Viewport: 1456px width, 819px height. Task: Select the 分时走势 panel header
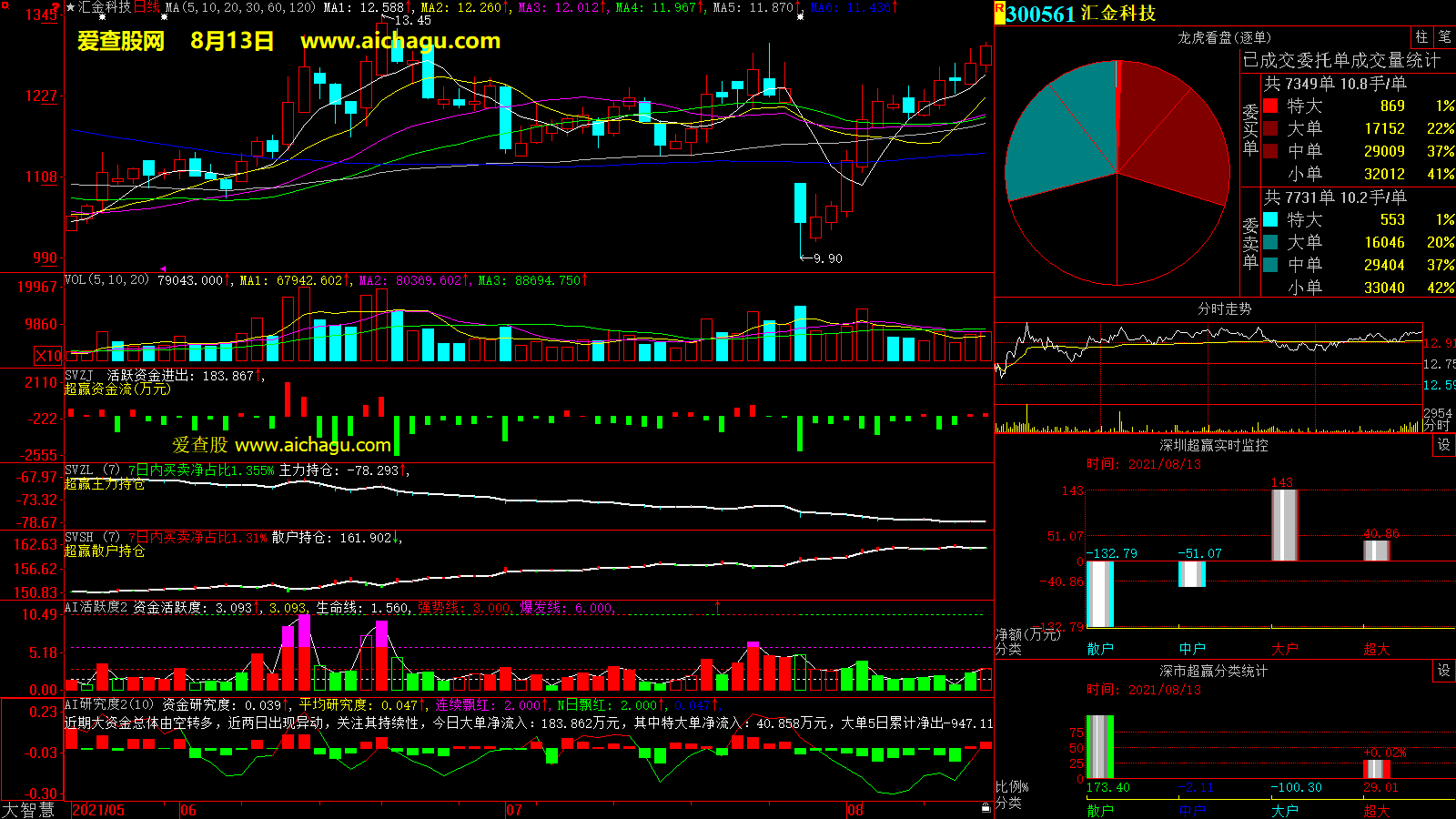(x=1224, y=309)
